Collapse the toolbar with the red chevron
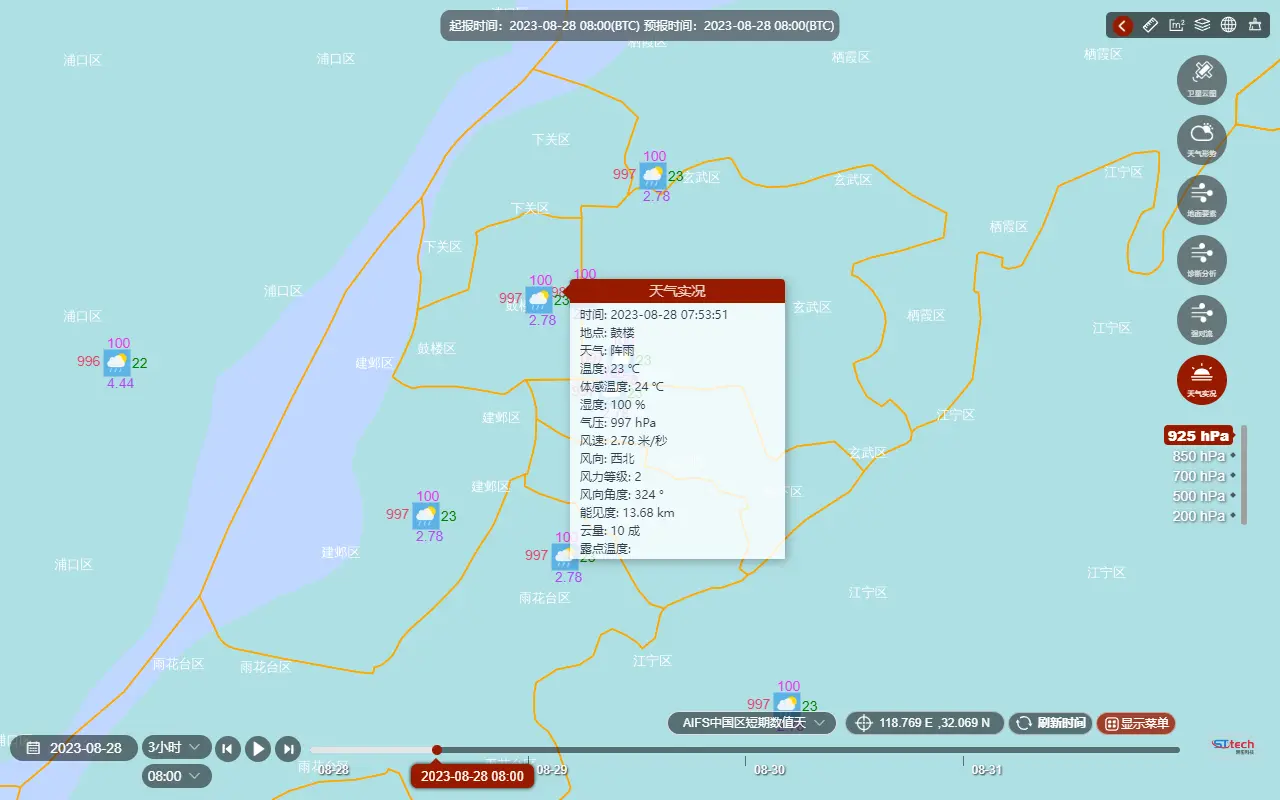Viewport: 1280px width, 800px height. click(x=1120, y=25)
